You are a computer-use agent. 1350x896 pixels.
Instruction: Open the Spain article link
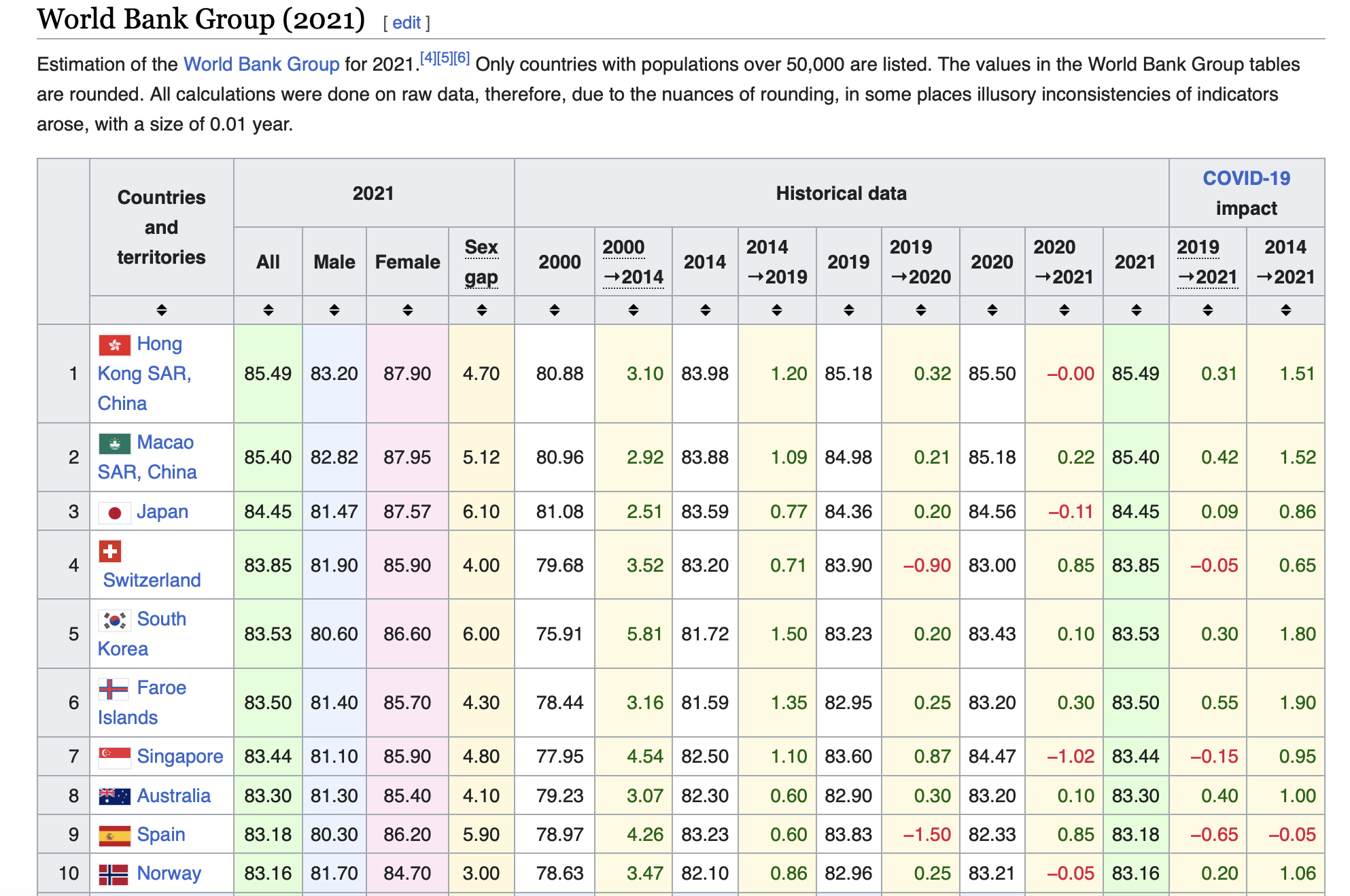click(x=161, y=834)
